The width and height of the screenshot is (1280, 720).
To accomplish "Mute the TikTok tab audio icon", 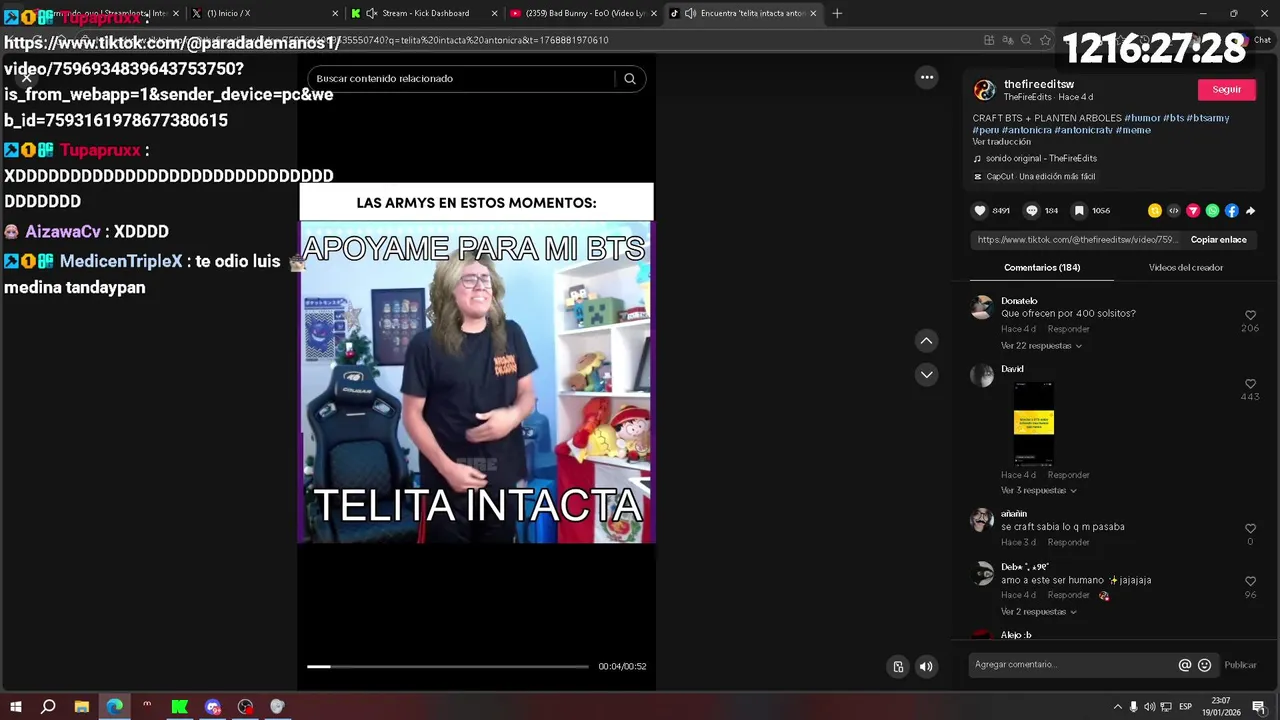I will coord(690,13).
